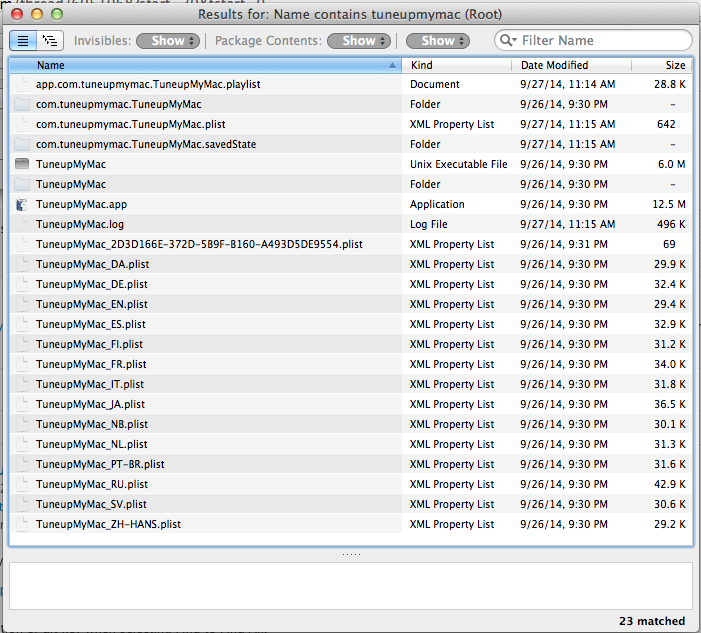The height and width of the screenshot is (633, 701).
Task: Select TuneupMyMac_ZH-HANS.plist file name
Action: click(x=109, y=524)
